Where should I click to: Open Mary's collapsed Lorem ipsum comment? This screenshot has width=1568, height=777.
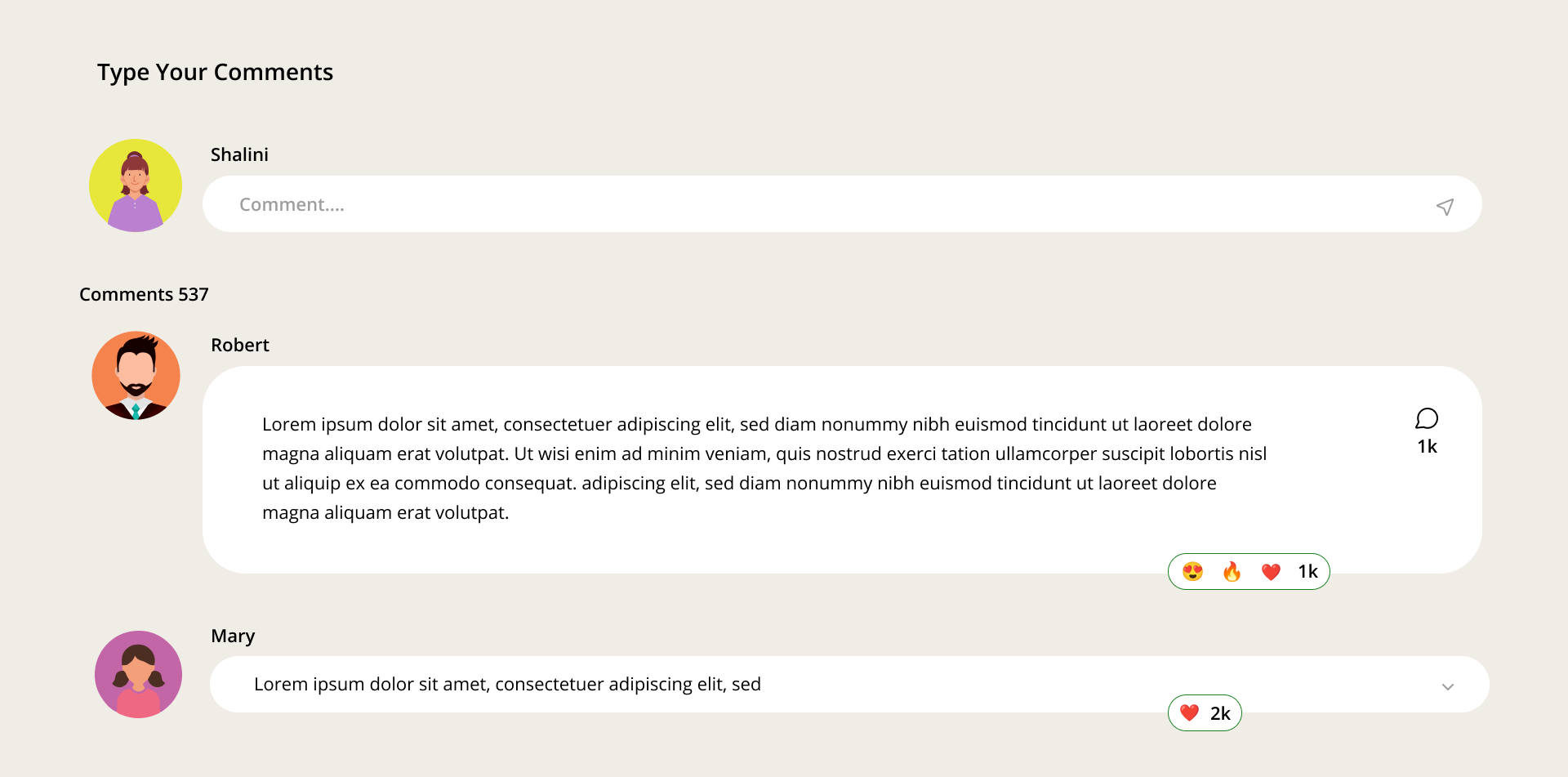(x=507, y=685)
